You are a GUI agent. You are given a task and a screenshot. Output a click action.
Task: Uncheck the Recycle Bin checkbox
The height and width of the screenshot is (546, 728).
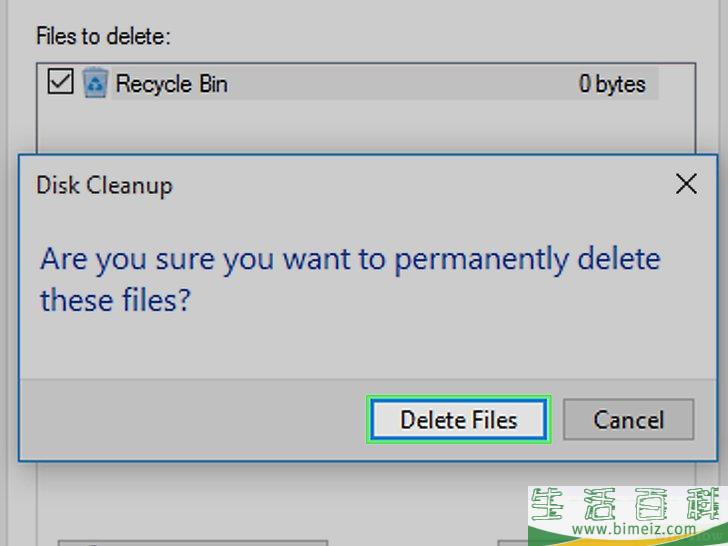point(60,82)
